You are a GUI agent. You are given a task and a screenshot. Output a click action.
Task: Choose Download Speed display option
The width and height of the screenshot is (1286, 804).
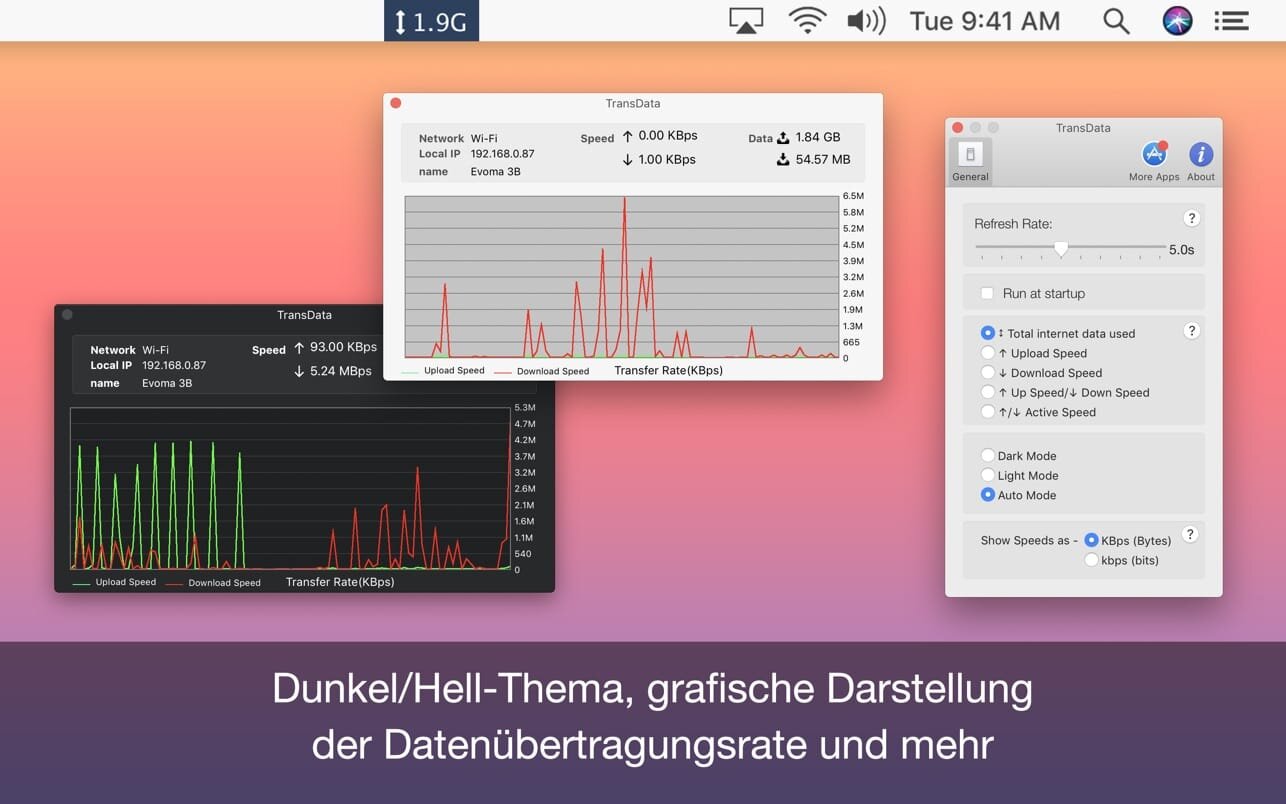988,373
